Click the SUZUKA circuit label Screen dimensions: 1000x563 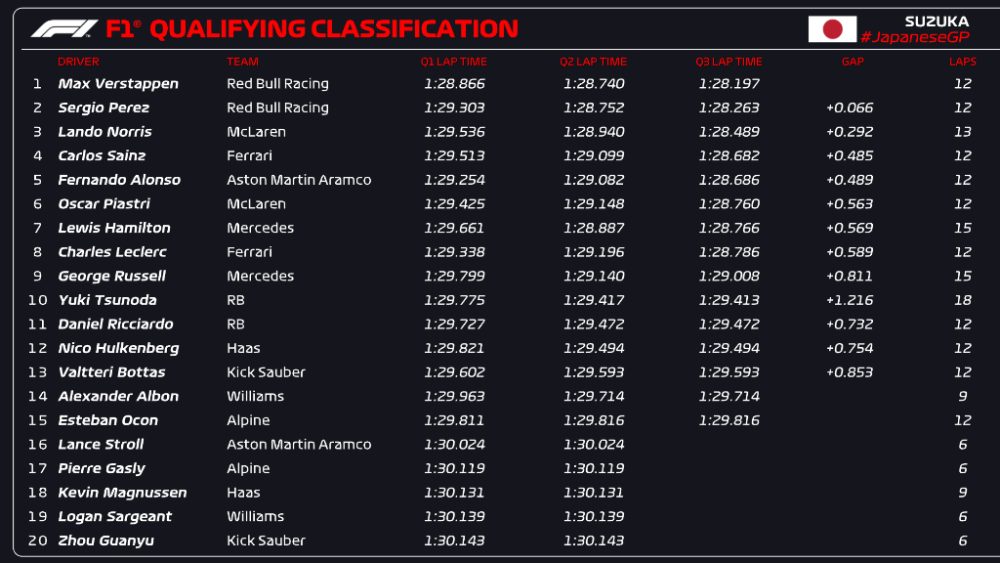pyautogui.click(x=936, y=21)
